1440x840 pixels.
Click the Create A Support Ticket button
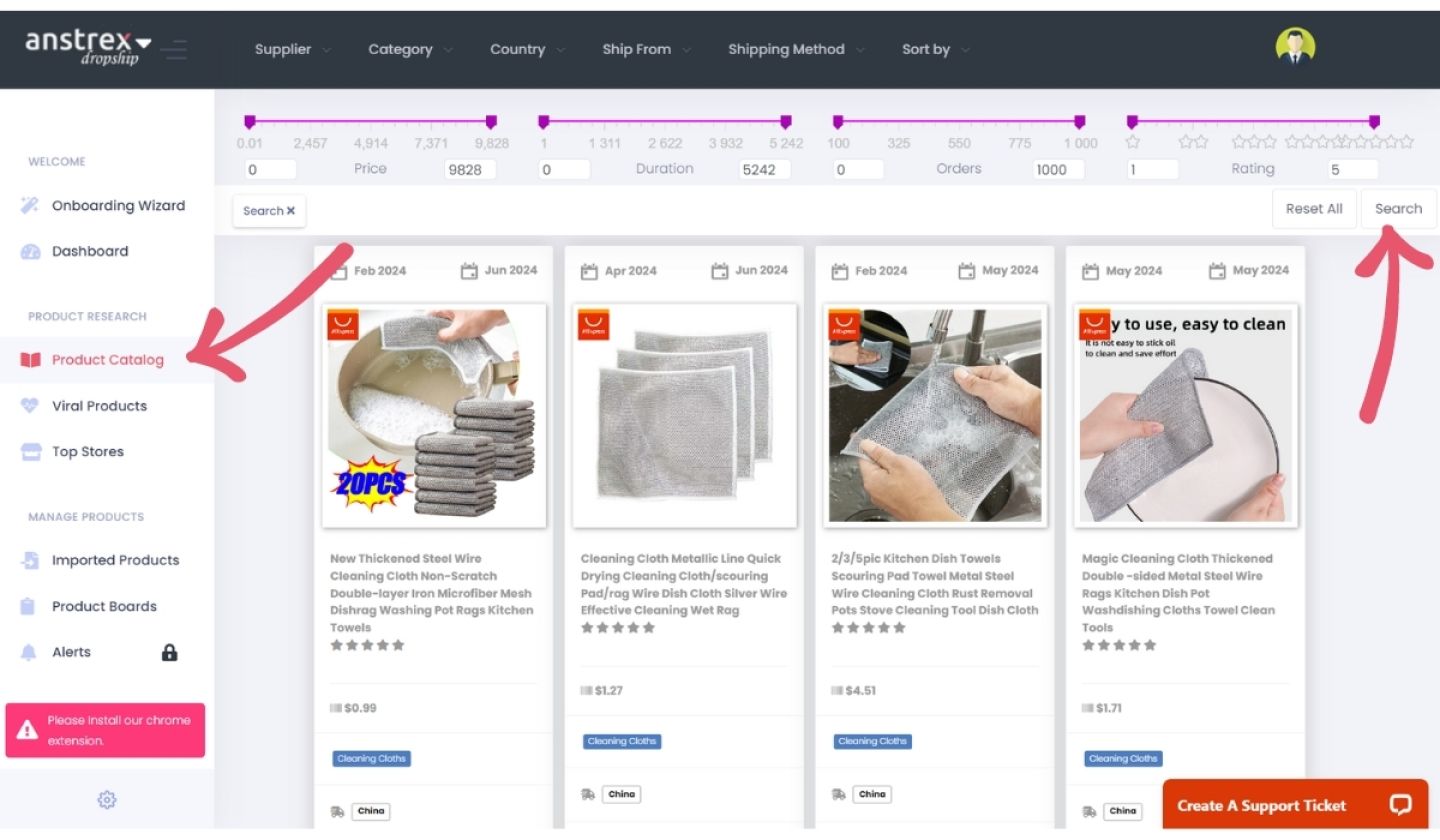tap(1294, 805)
